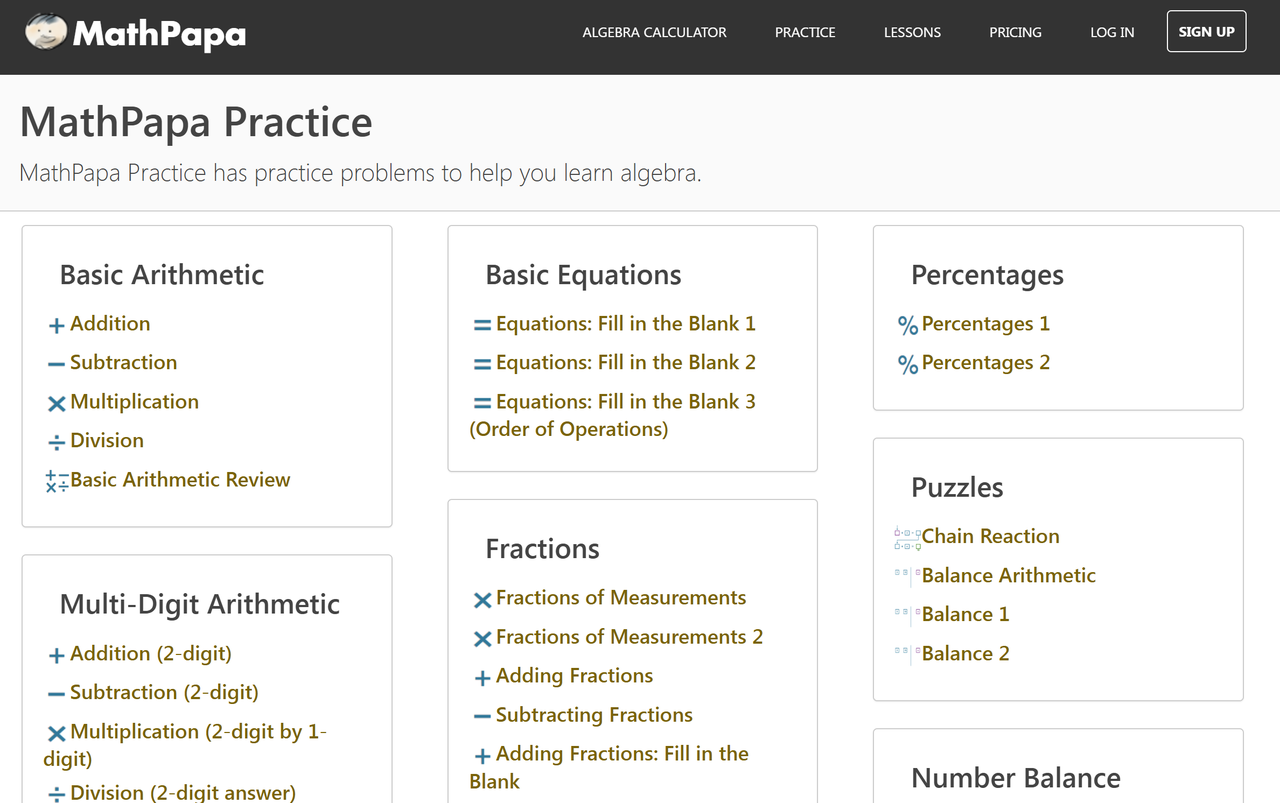Open Equations: Fill in the Blank 2
Viewport: 1280px width, 803px height.
coord(625,362)
